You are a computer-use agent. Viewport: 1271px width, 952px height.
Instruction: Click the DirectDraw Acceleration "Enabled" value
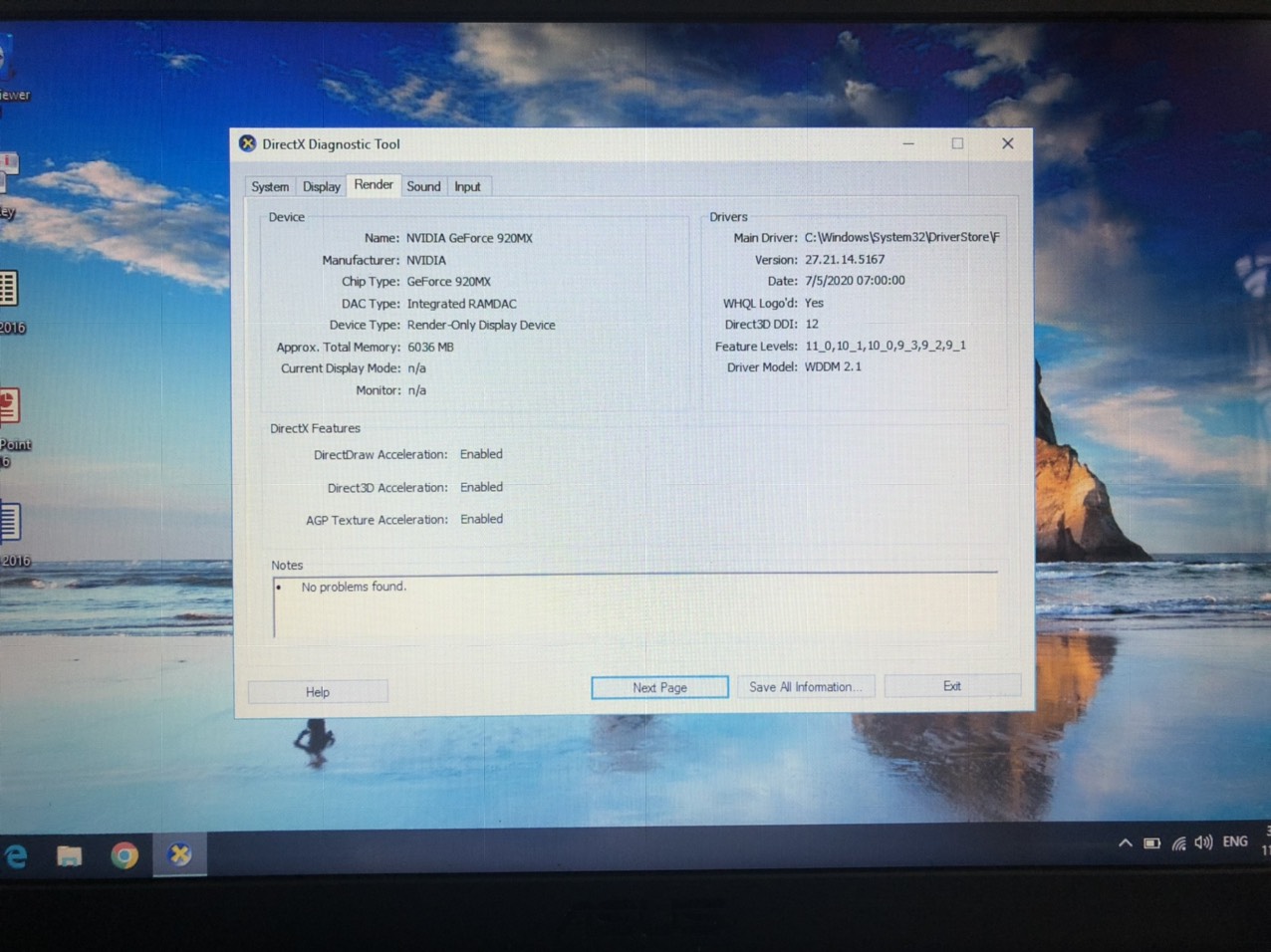pos(481,454)
